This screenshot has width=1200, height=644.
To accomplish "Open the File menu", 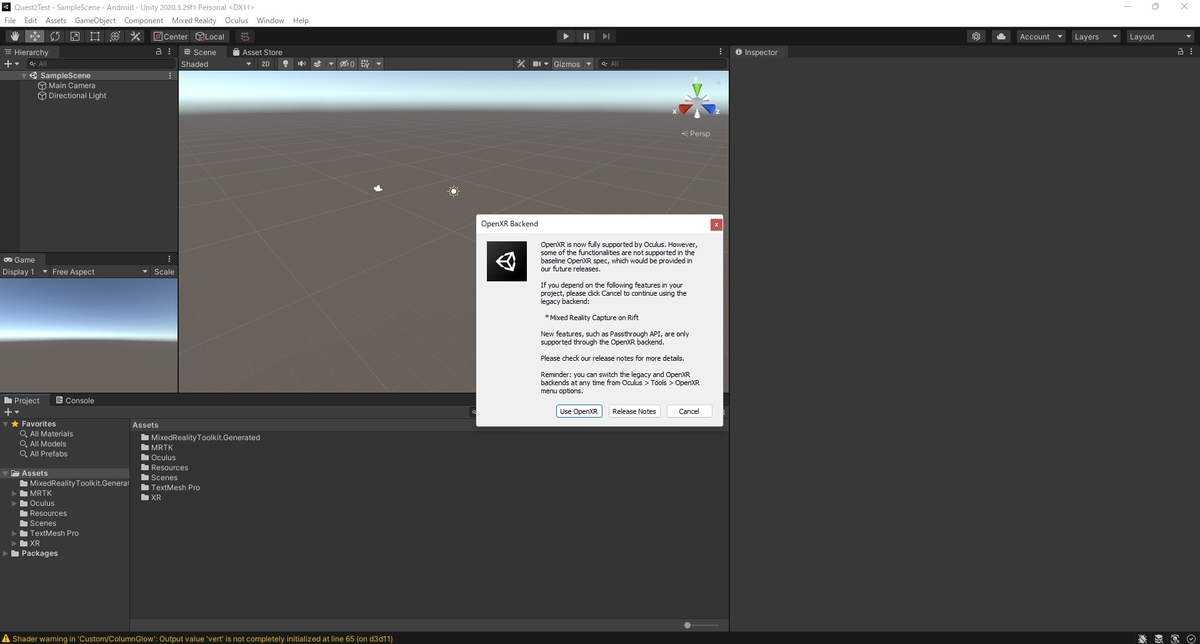I will coord(10,20).
